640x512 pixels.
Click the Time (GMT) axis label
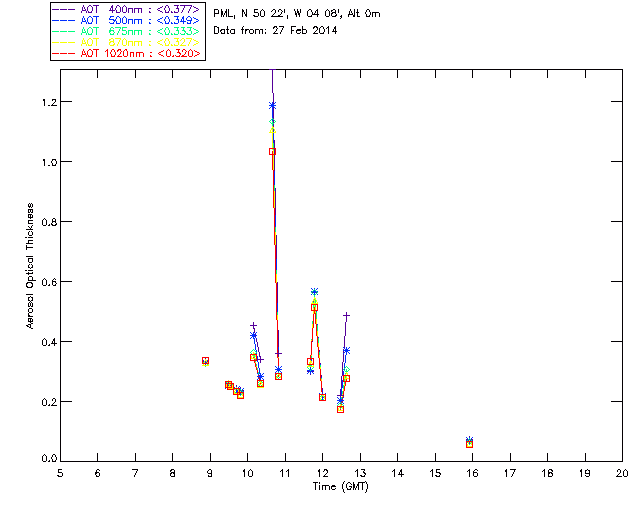click(x=340, y=487)
